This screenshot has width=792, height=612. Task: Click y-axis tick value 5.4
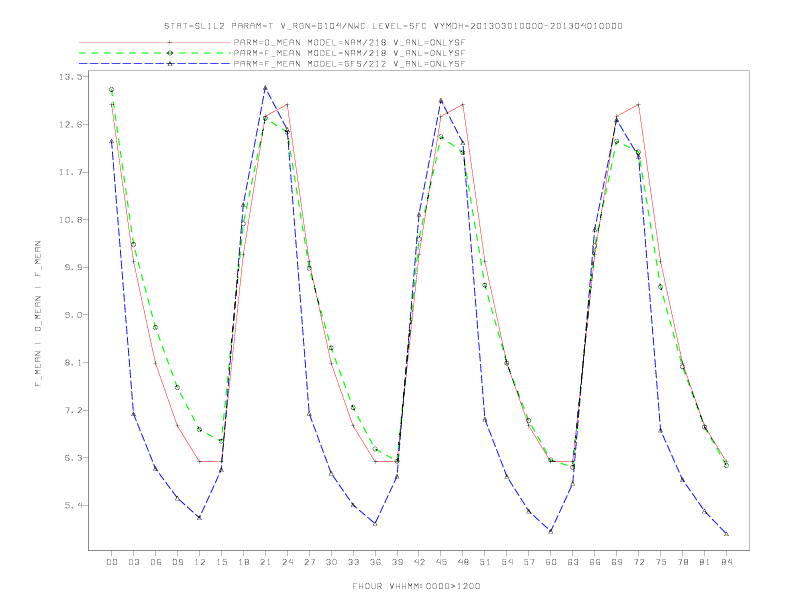point(73,505)
